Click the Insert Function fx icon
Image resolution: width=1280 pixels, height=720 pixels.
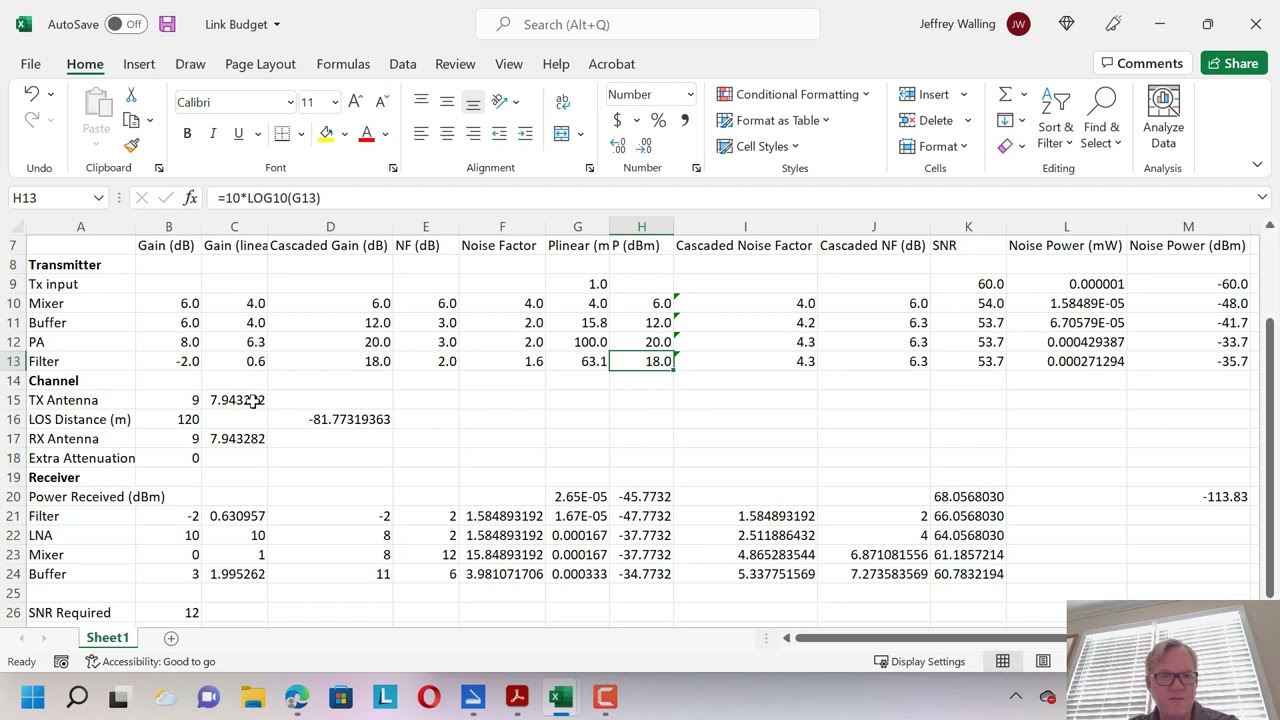click(x=190, y=198)
